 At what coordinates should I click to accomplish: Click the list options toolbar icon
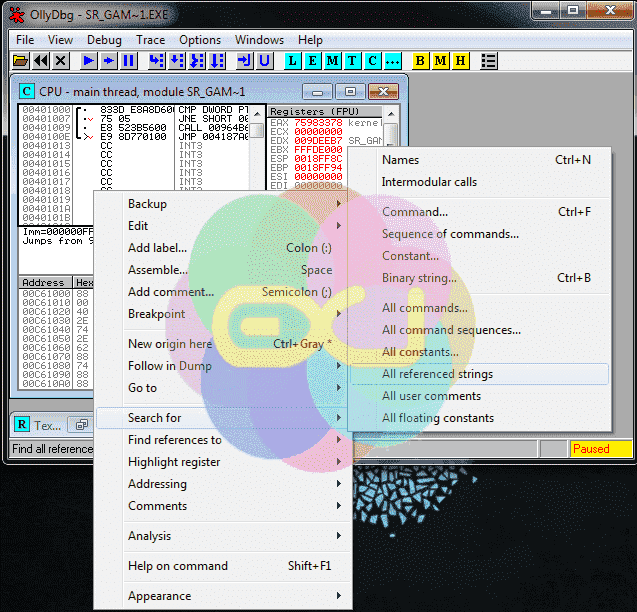pyautogui.click(x=488, y=61)
